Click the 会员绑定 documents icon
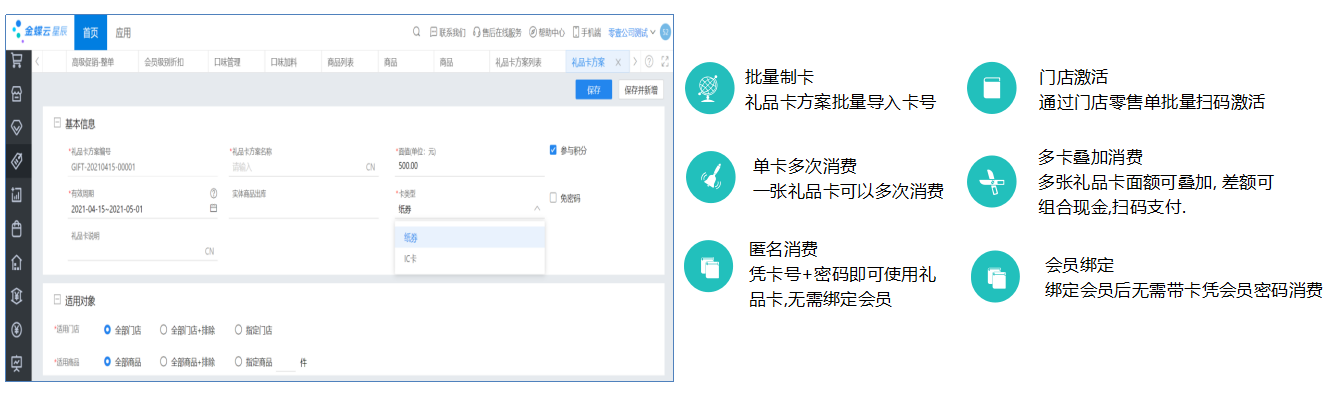Screen dimensions: 1333x394 coord(996,276)
